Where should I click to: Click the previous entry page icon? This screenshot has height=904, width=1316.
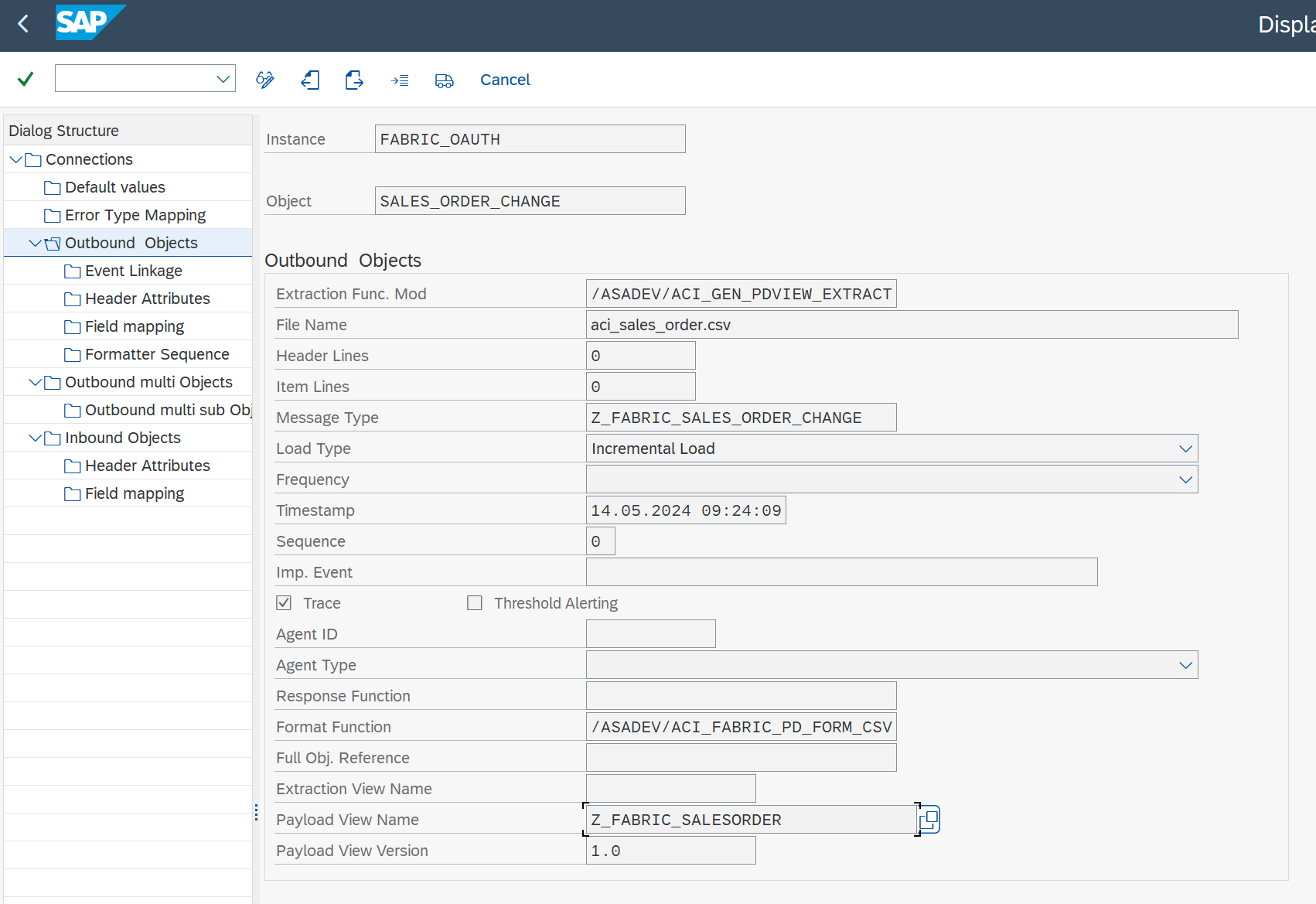(x=310, y=80)
